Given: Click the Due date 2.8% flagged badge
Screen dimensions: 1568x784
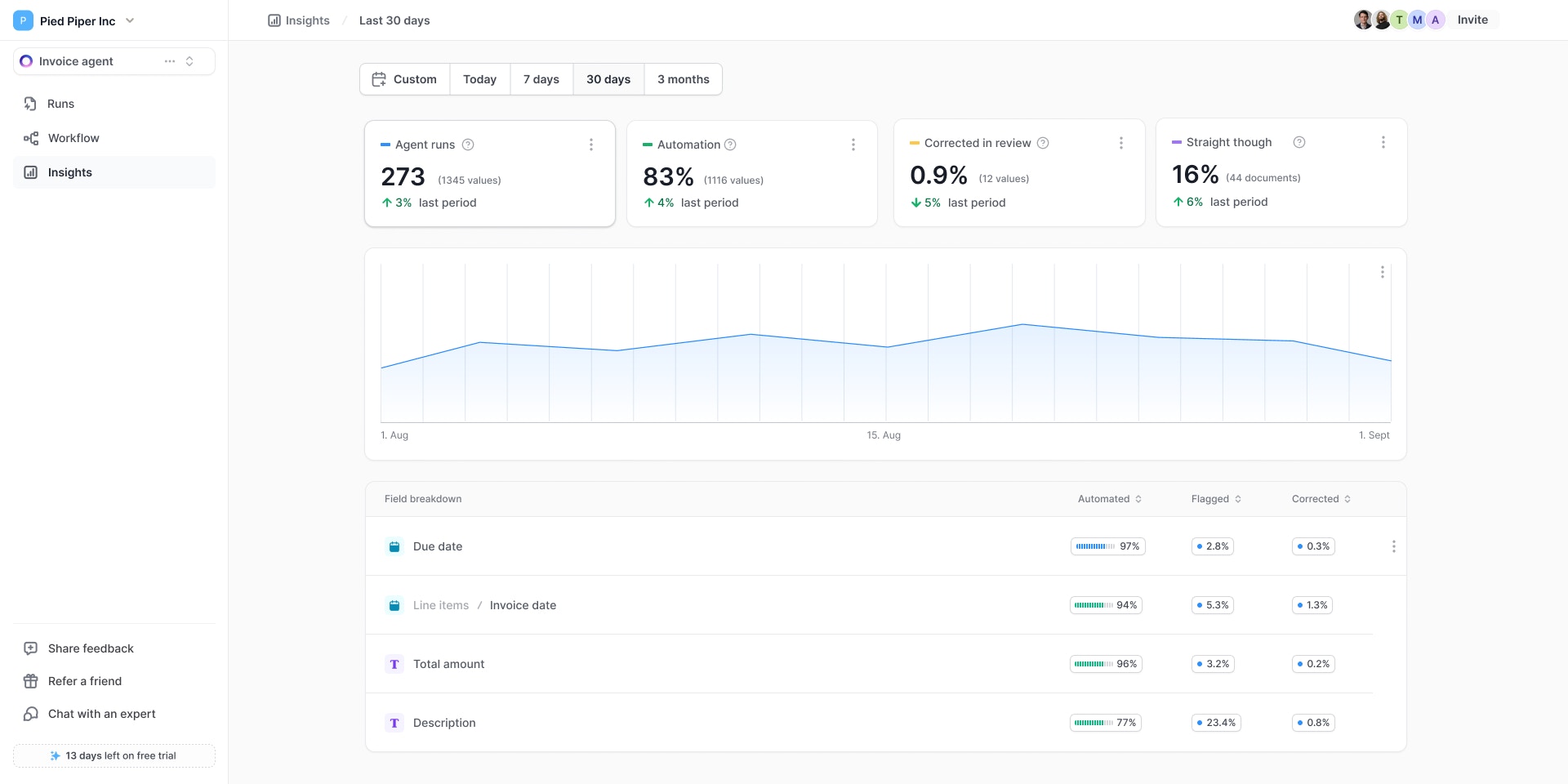Looking at the screenshot, I should (1213, 546).
